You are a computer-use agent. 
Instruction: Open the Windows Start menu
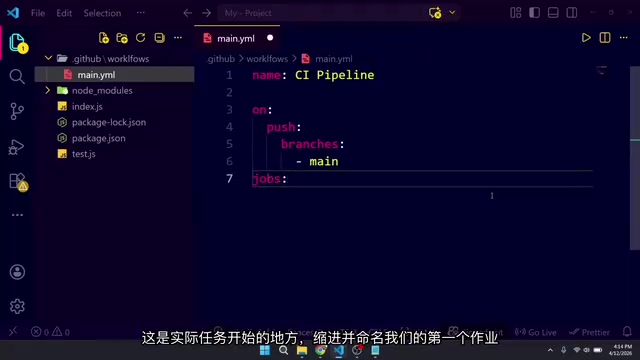click(x=265, y=350)
